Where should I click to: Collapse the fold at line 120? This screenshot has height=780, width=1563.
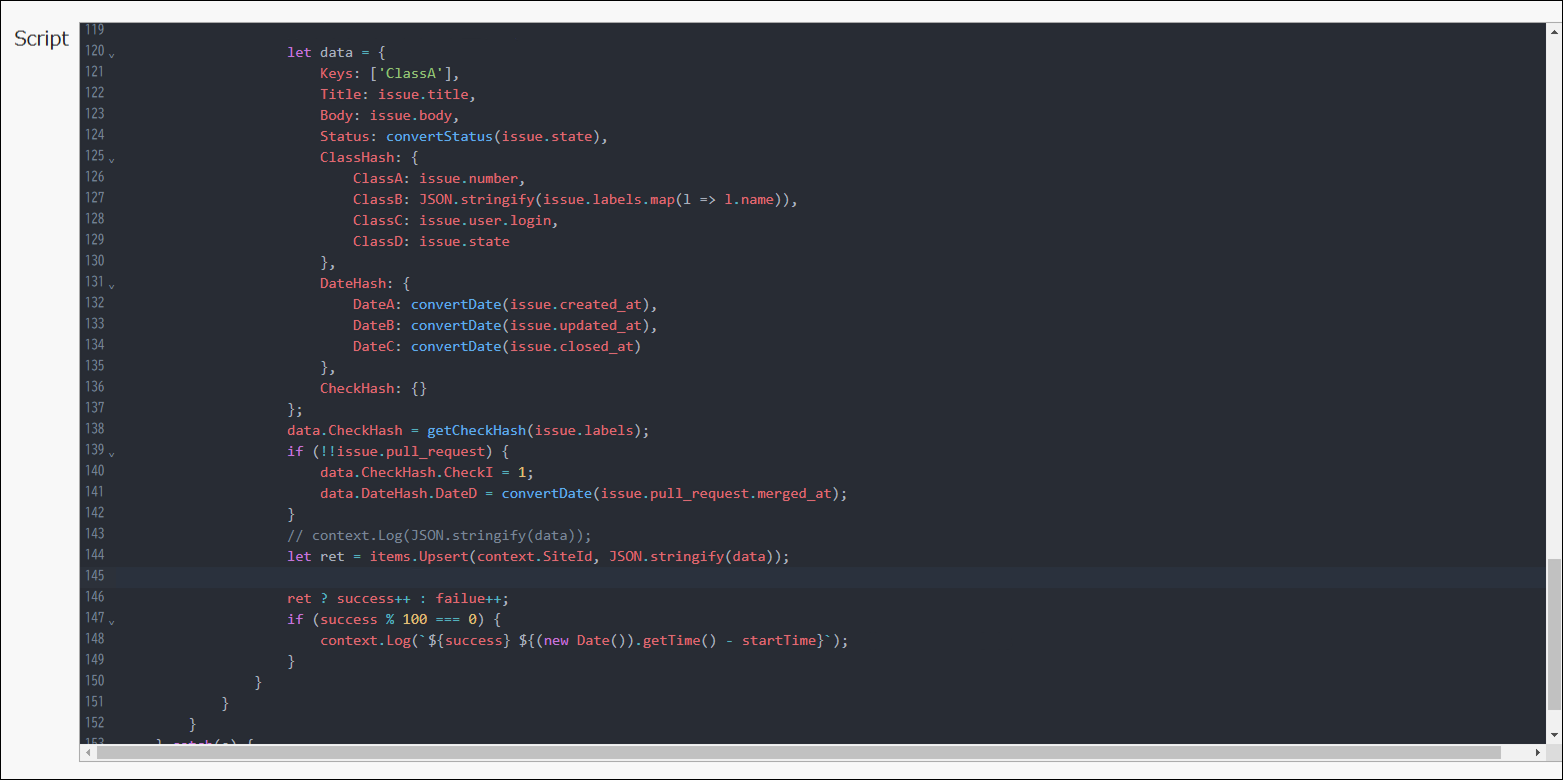click(x=111, y=54)
